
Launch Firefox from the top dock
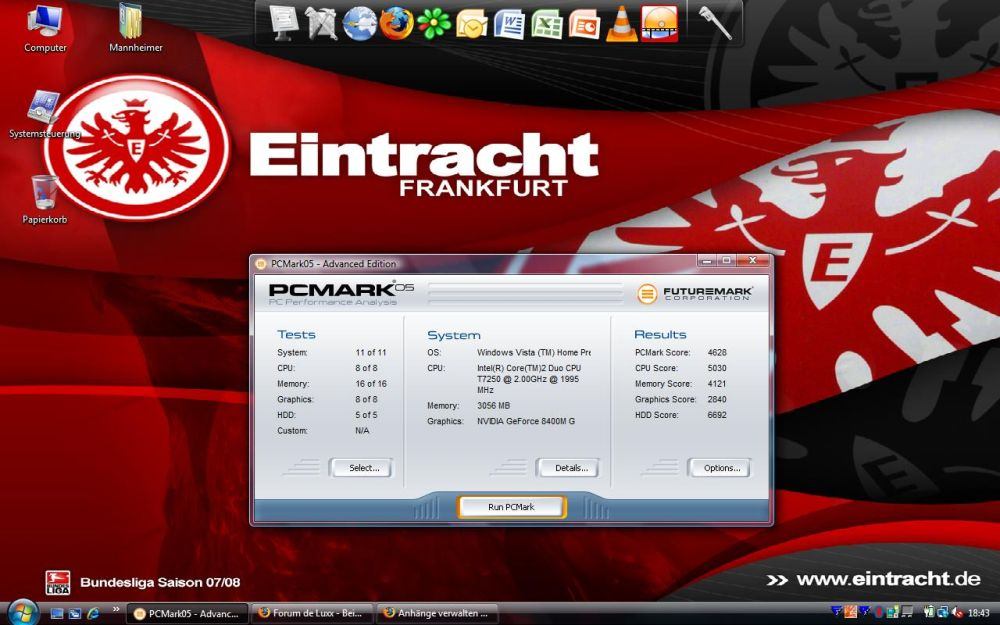point(396,24)
